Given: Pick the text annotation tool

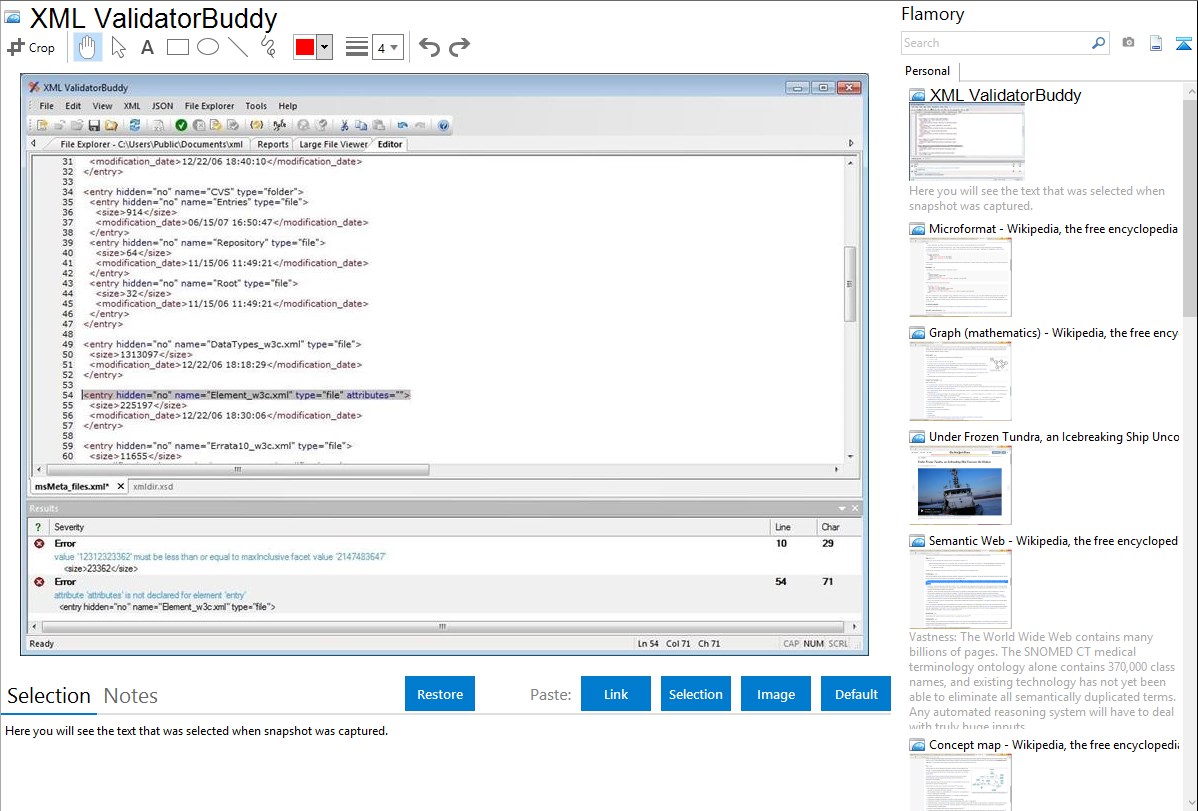Looking at the screenshot, I should [x=147, y=47].
